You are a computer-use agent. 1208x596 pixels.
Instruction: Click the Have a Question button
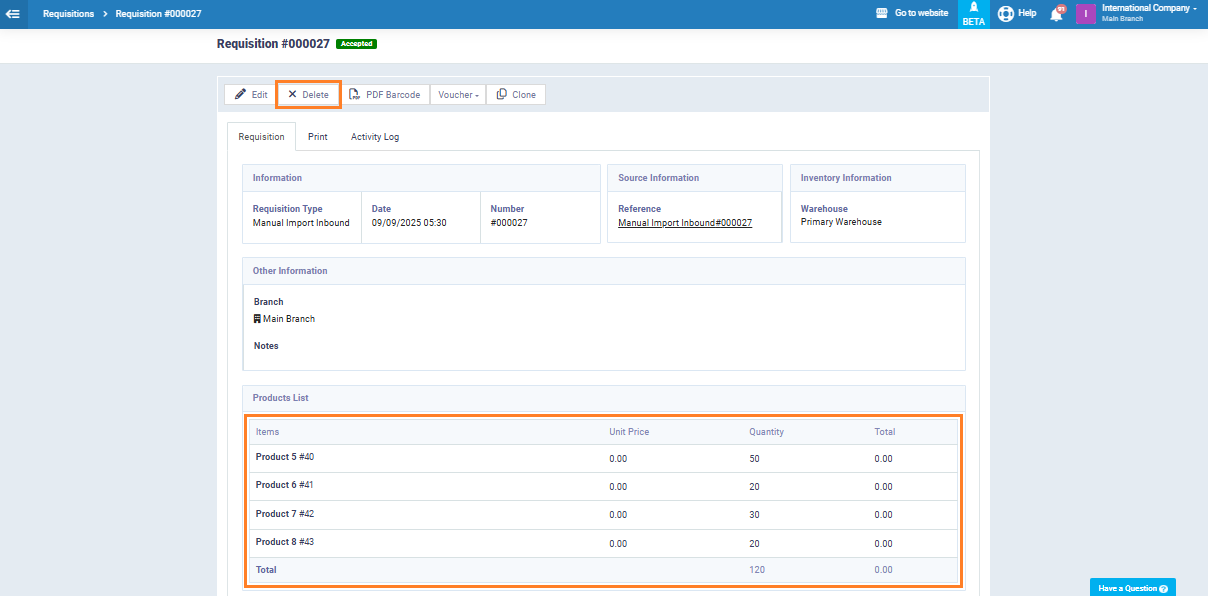[x=1132, y=588]
